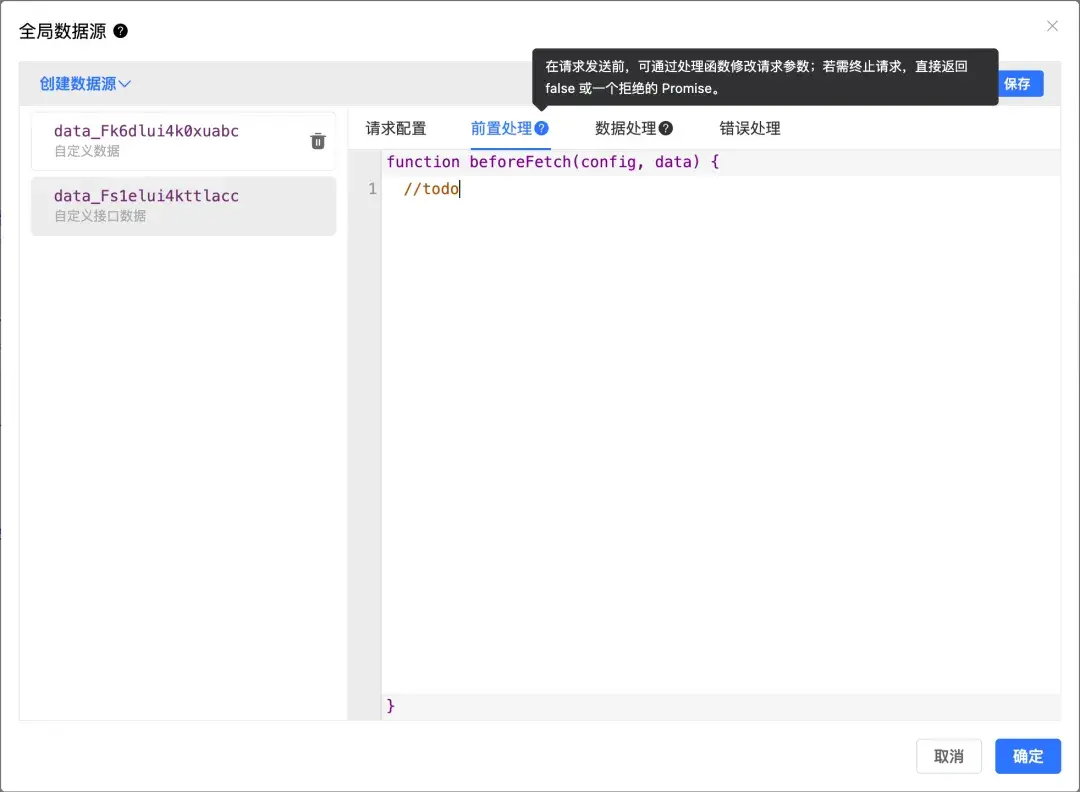Click the question mark icon next to 前置处理
1080x792 pixels.
pyautogui.click(x=541, y=128)
